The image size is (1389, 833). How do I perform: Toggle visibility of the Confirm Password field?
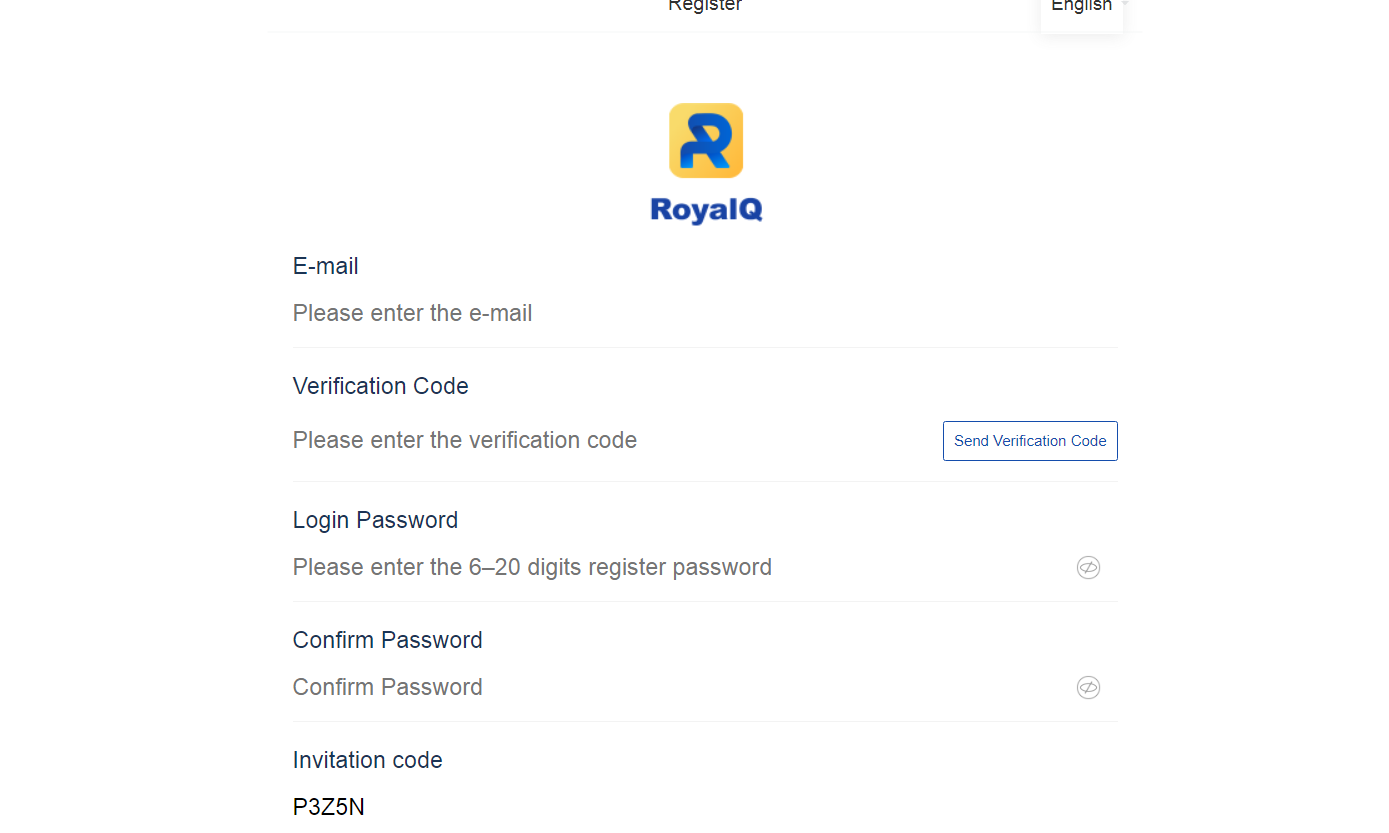click(x=1088, y=688)
